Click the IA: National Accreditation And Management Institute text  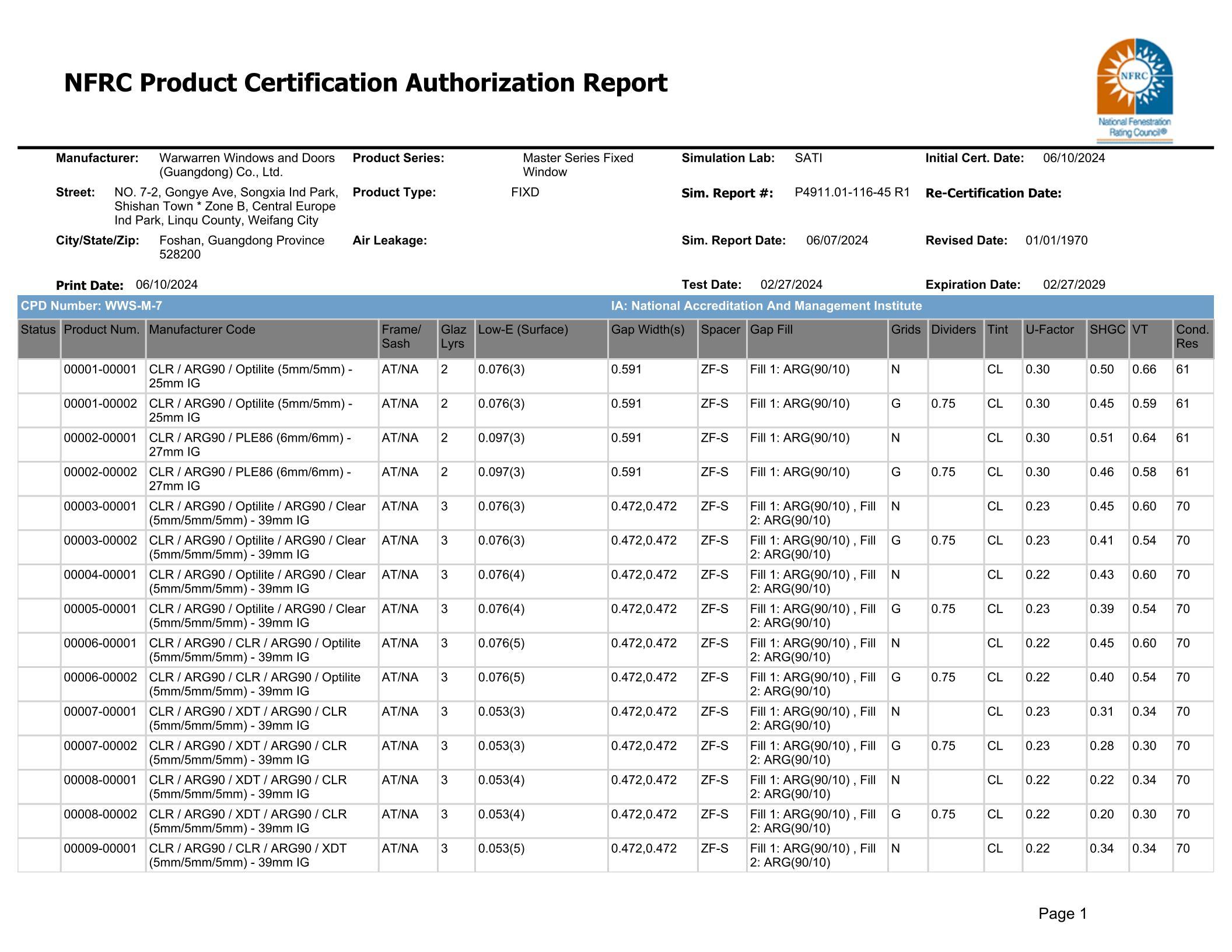[x=766, y=306]
